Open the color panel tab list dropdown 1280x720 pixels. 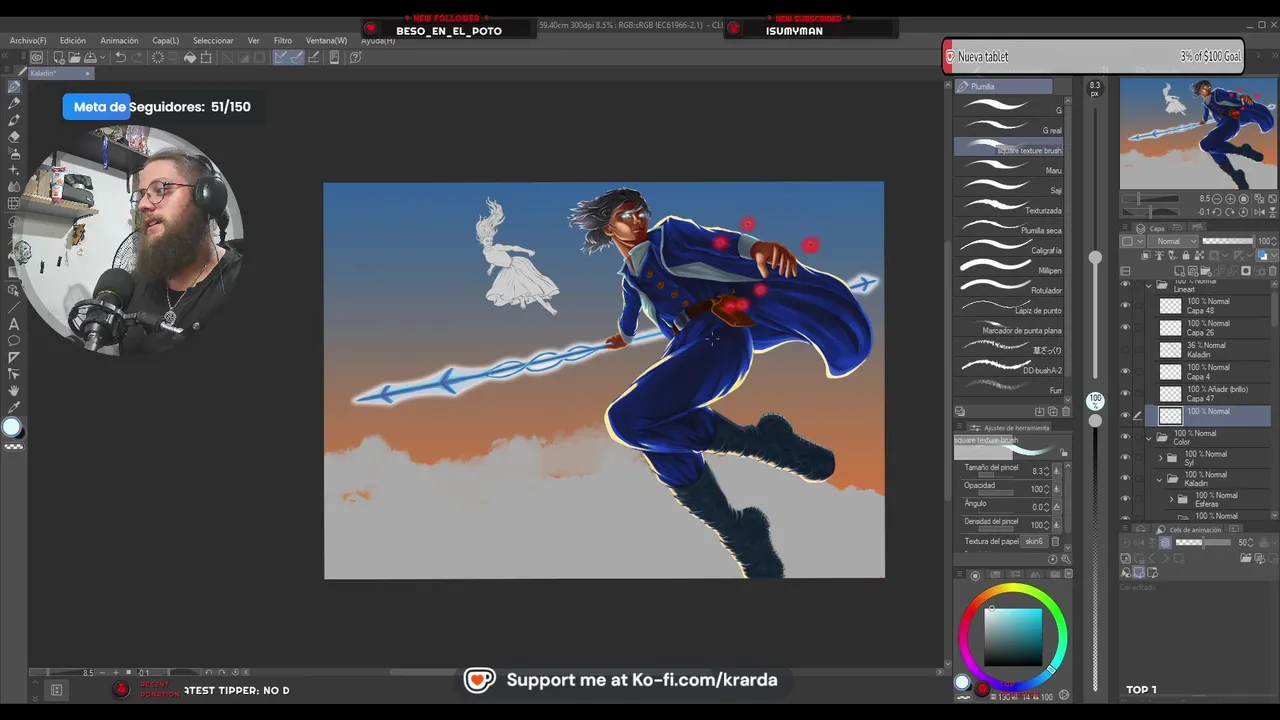click(1069, 574)
